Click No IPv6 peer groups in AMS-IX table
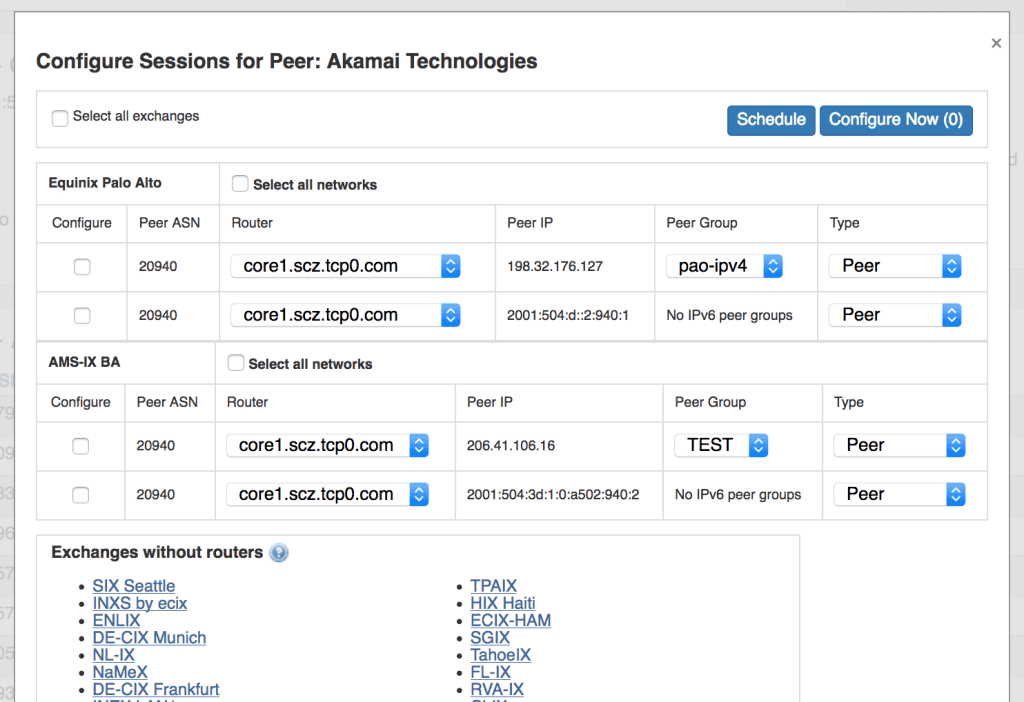Image resolution: width=1024 pixels, height=702 pixels. (738, 495)
